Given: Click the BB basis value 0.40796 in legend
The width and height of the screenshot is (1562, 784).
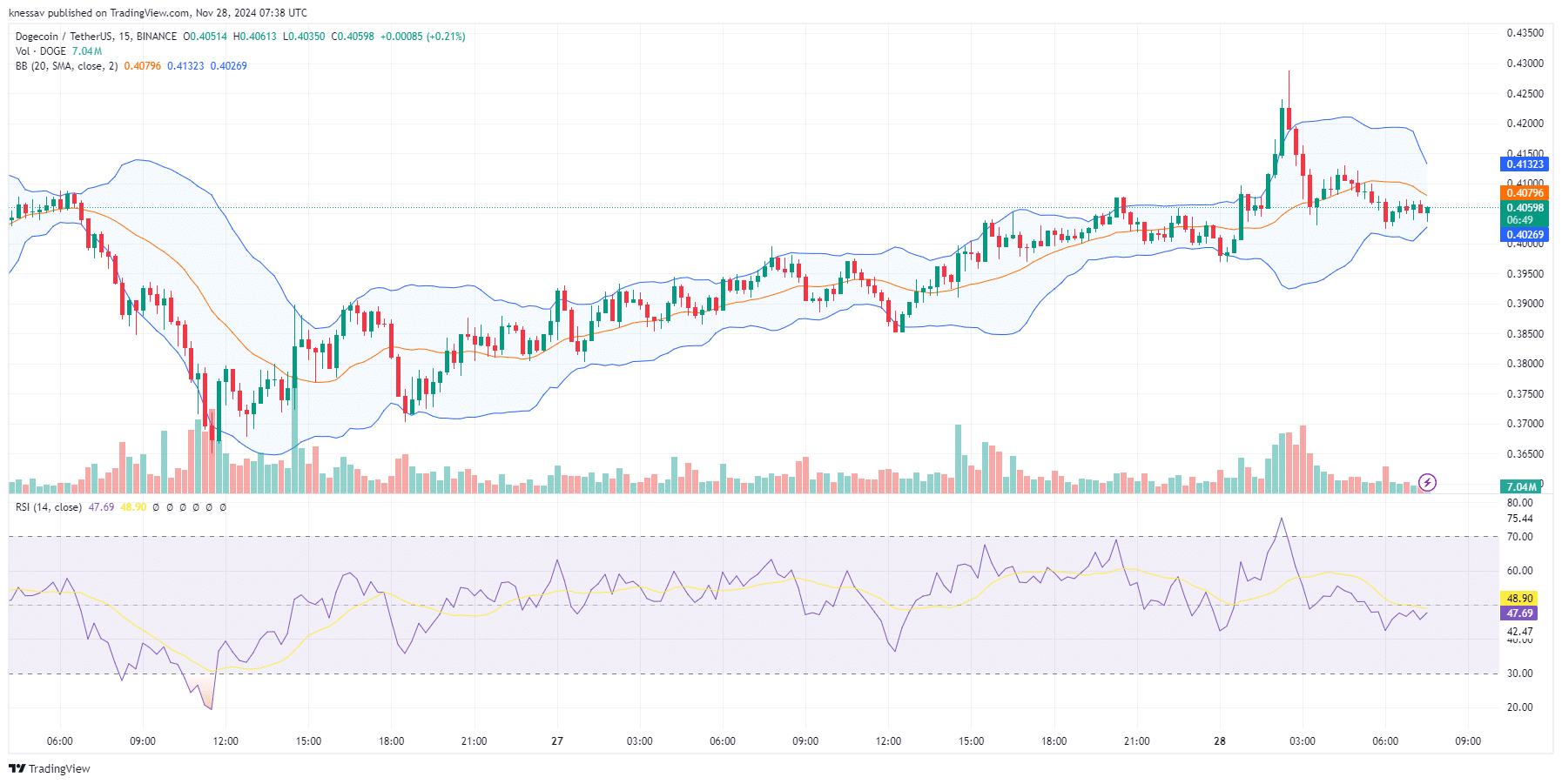Looking at the screenshot, I should (x=142, y=66).
